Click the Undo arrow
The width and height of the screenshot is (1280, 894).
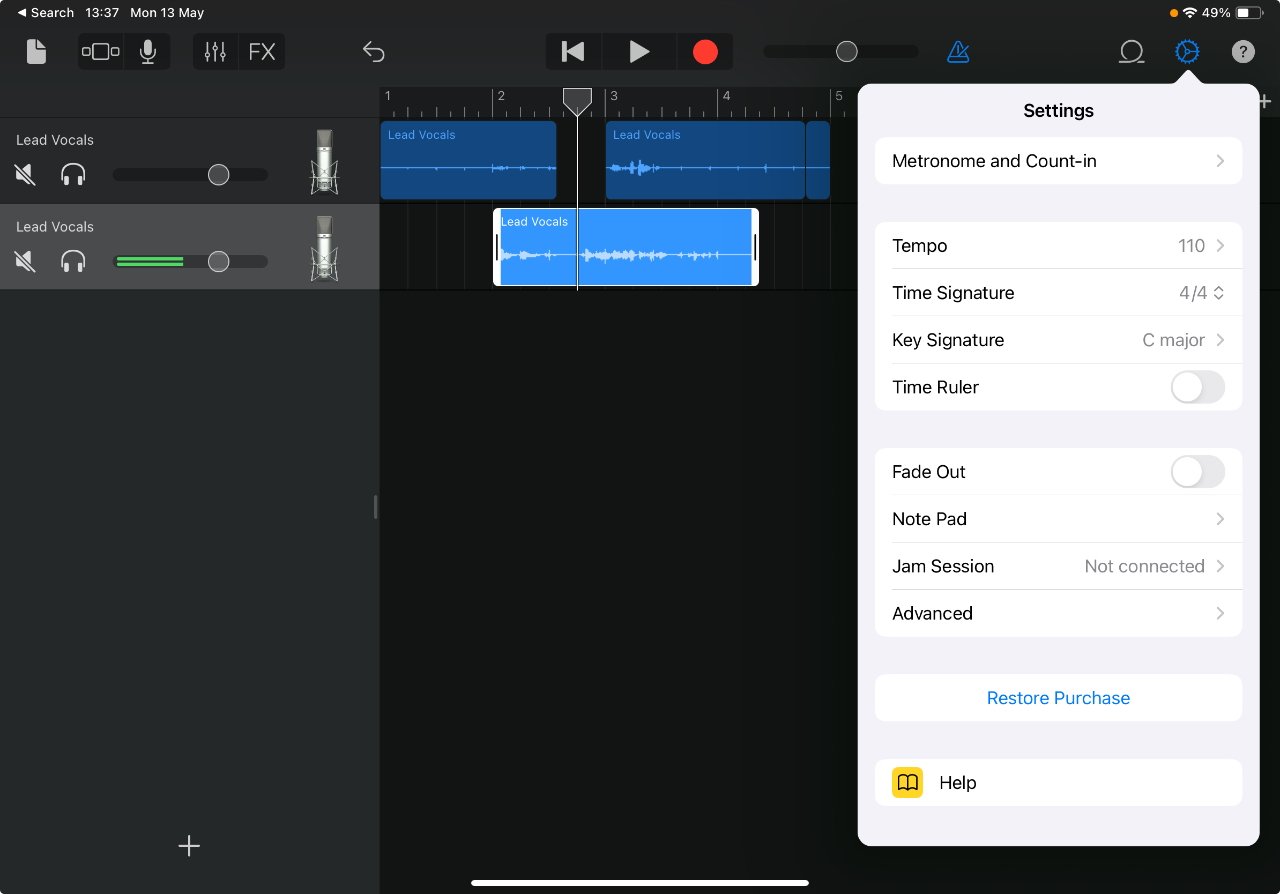(374, 51)
